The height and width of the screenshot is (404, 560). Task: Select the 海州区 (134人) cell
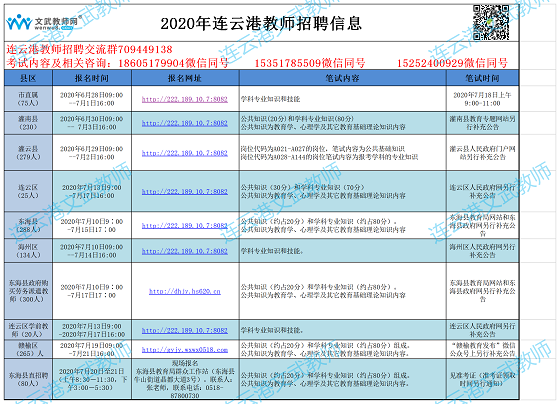coord(28,251)
